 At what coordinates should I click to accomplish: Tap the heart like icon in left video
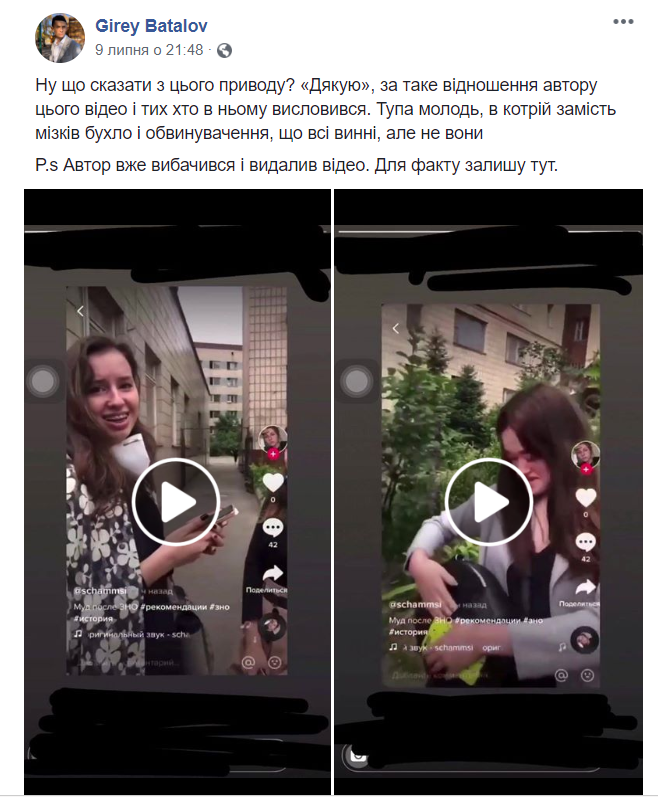click(273, 481)
